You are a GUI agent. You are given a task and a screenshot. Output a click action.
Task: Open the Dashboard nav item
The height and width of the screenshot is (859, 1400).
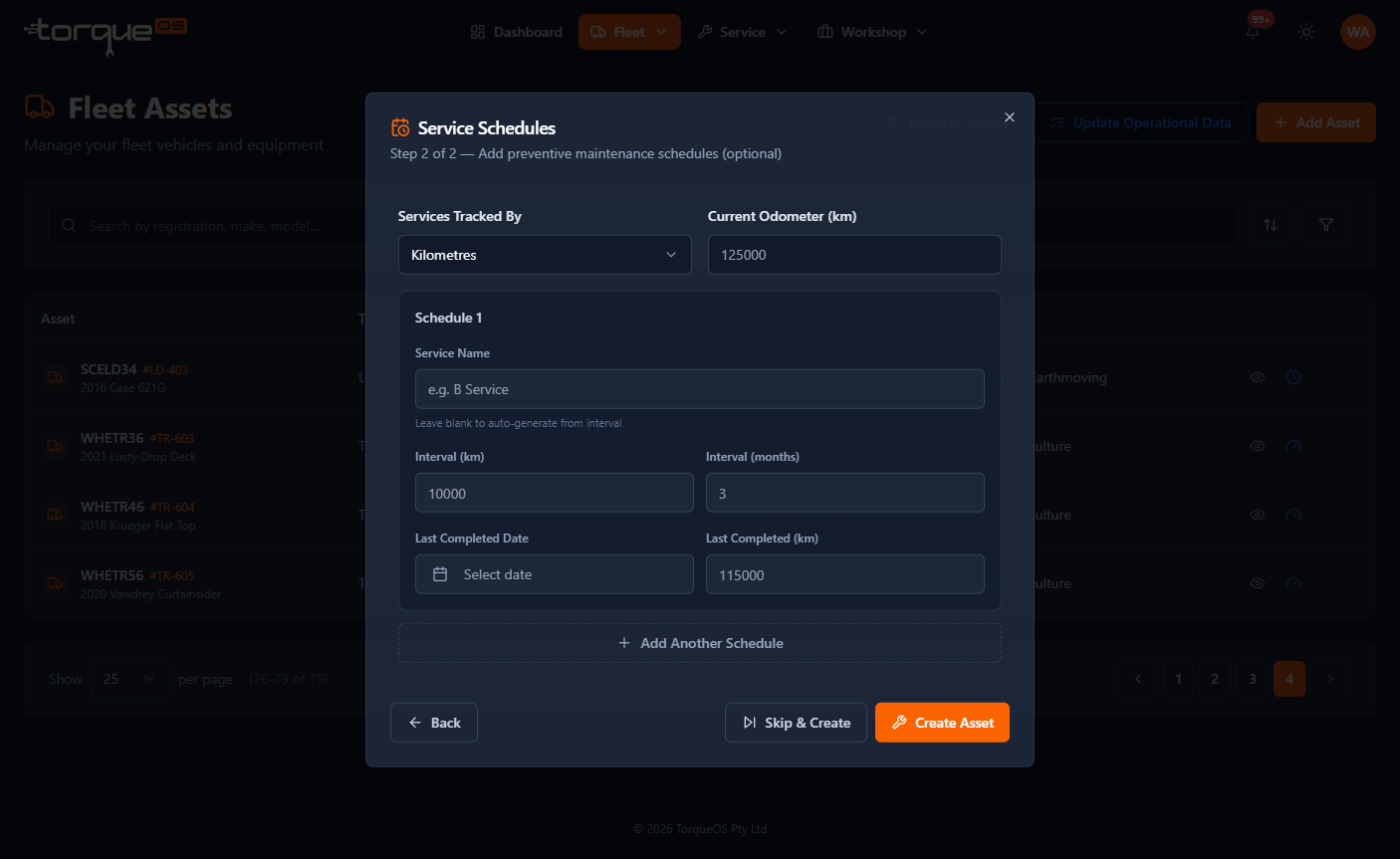[516, 32]
